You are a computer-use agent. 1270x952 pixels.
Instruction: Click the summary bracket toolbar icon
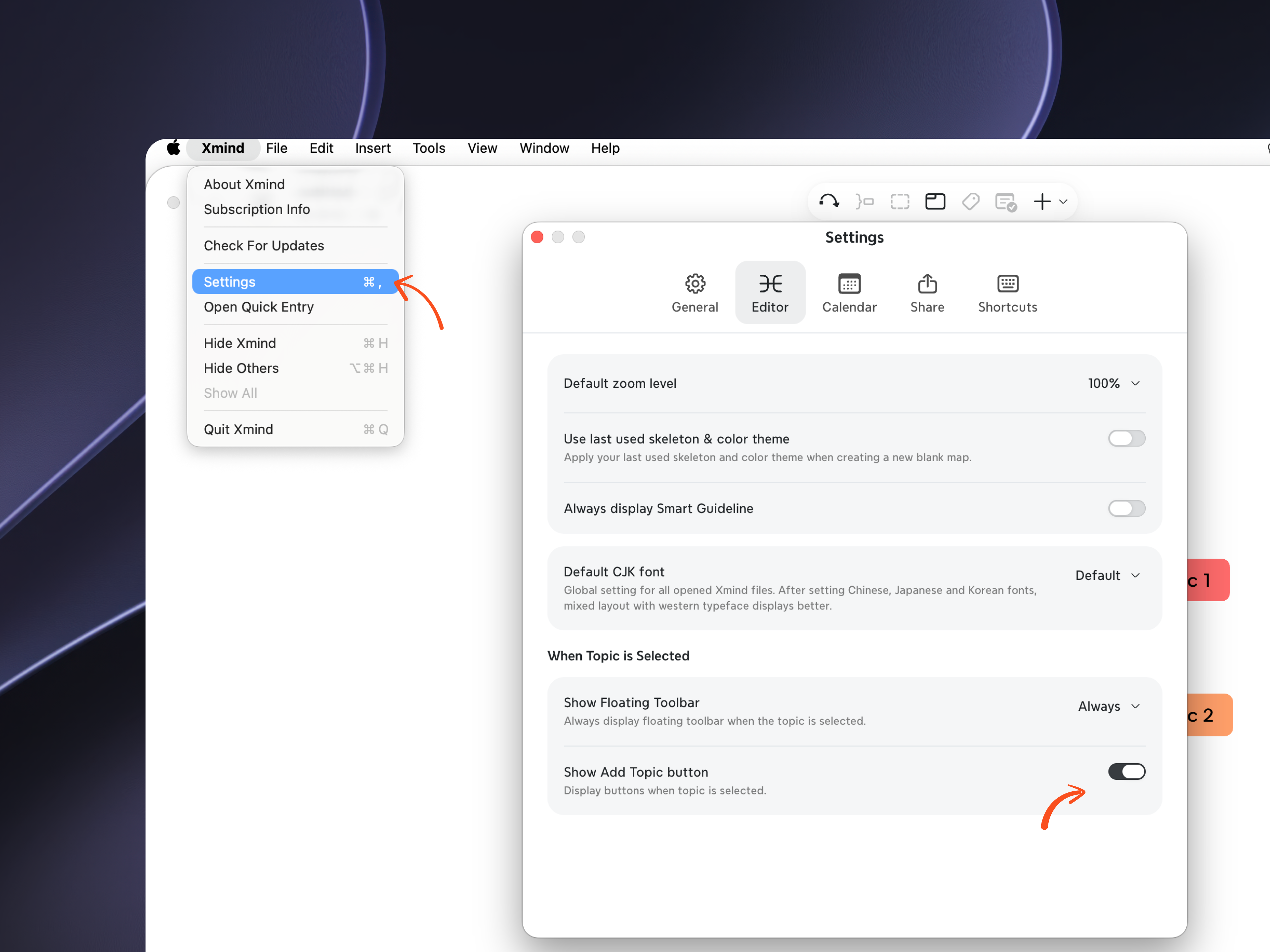(865, 201)
